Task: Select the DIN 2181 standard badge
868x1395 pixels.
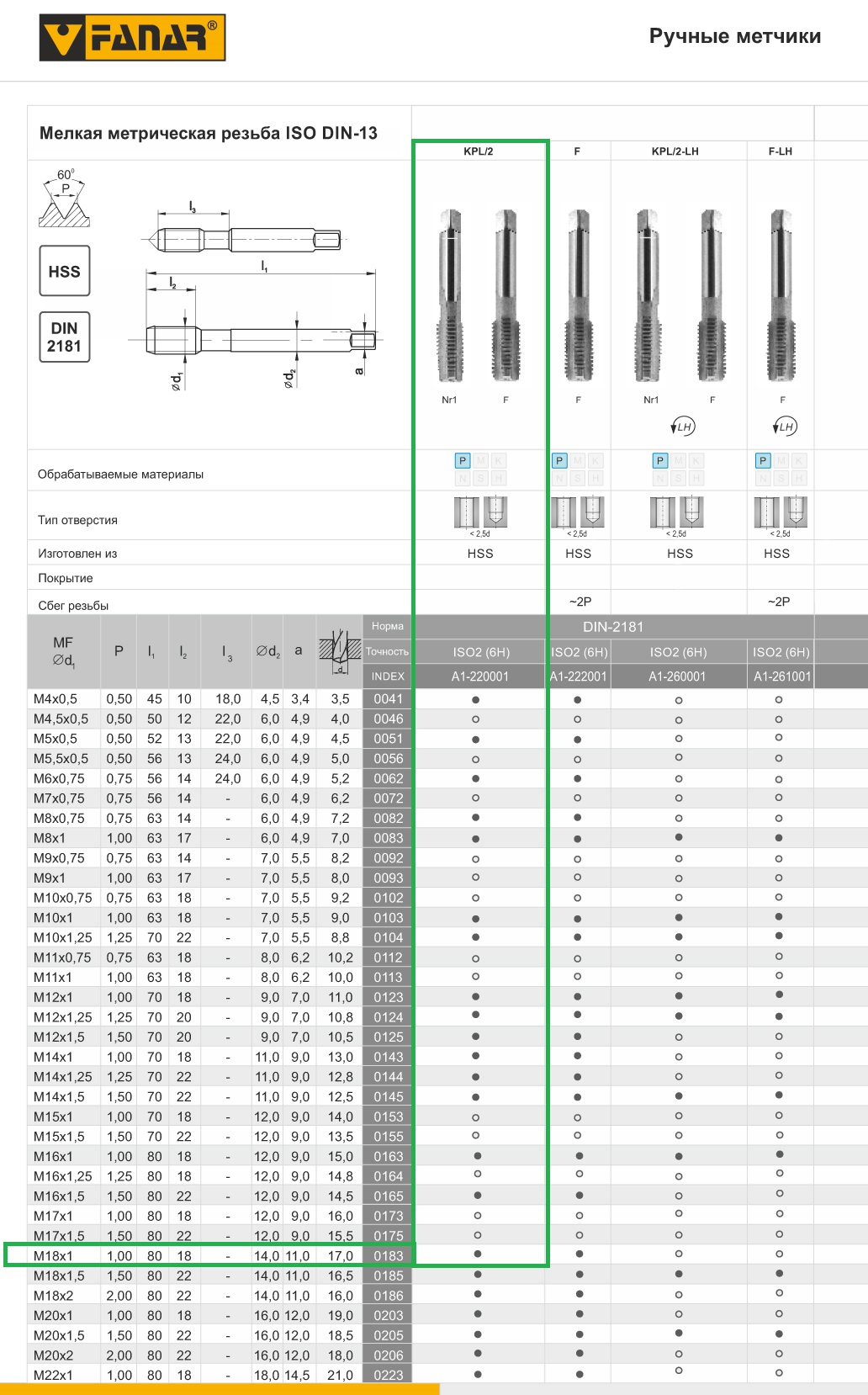Action: (65, 337)
